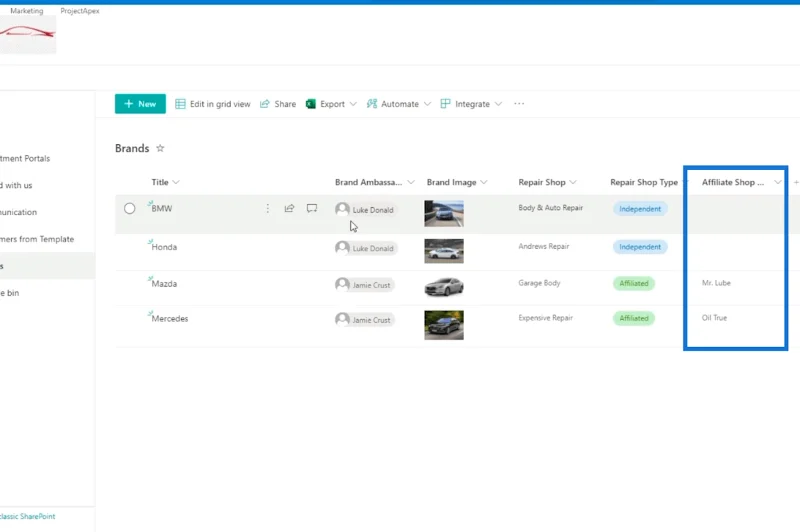Viewport: 800px width, 532px height.
Task: Click Expensive Repair cell
Action: click(545, 318)
